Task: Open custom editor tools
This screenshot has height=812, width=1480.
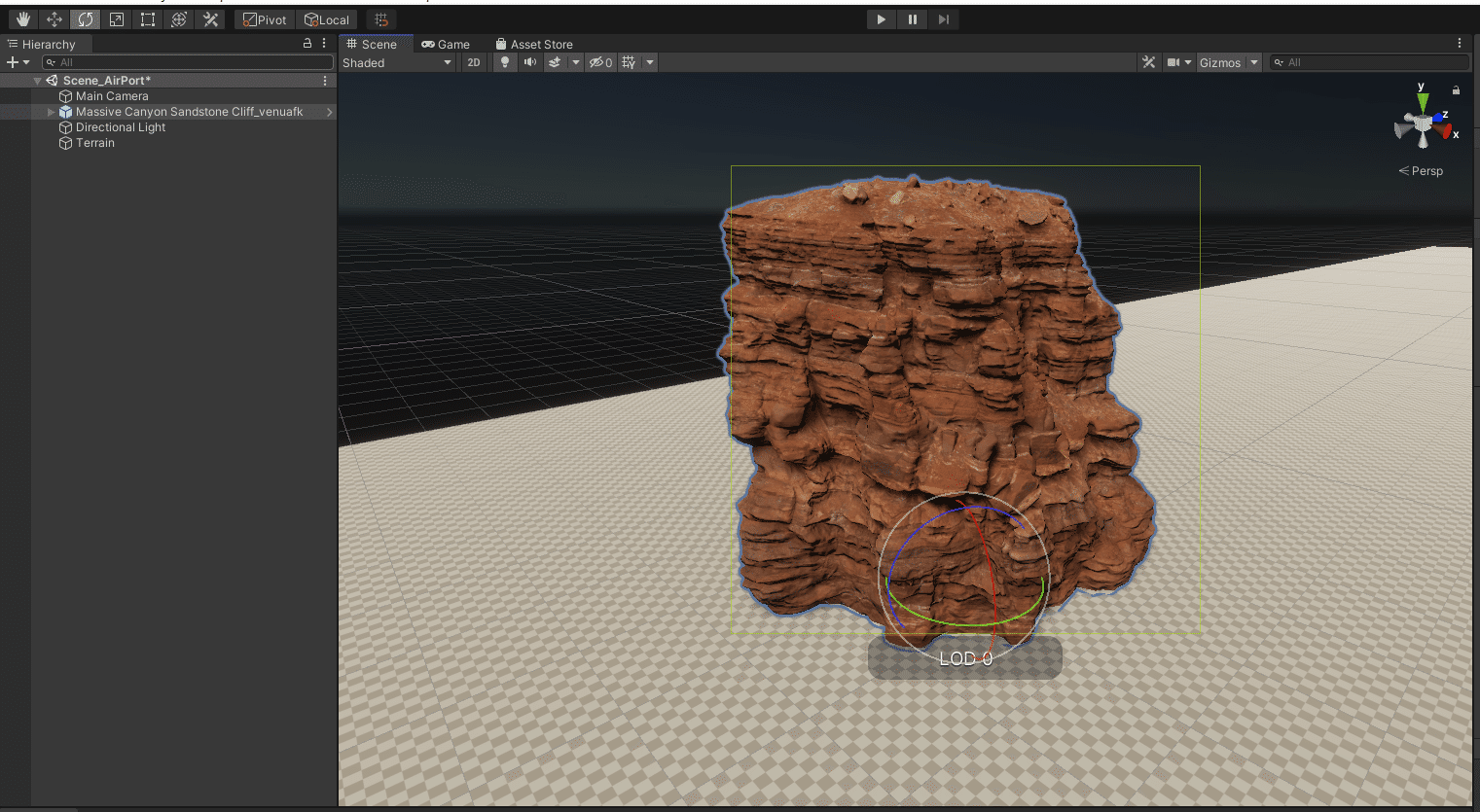Action: (210, 19)
